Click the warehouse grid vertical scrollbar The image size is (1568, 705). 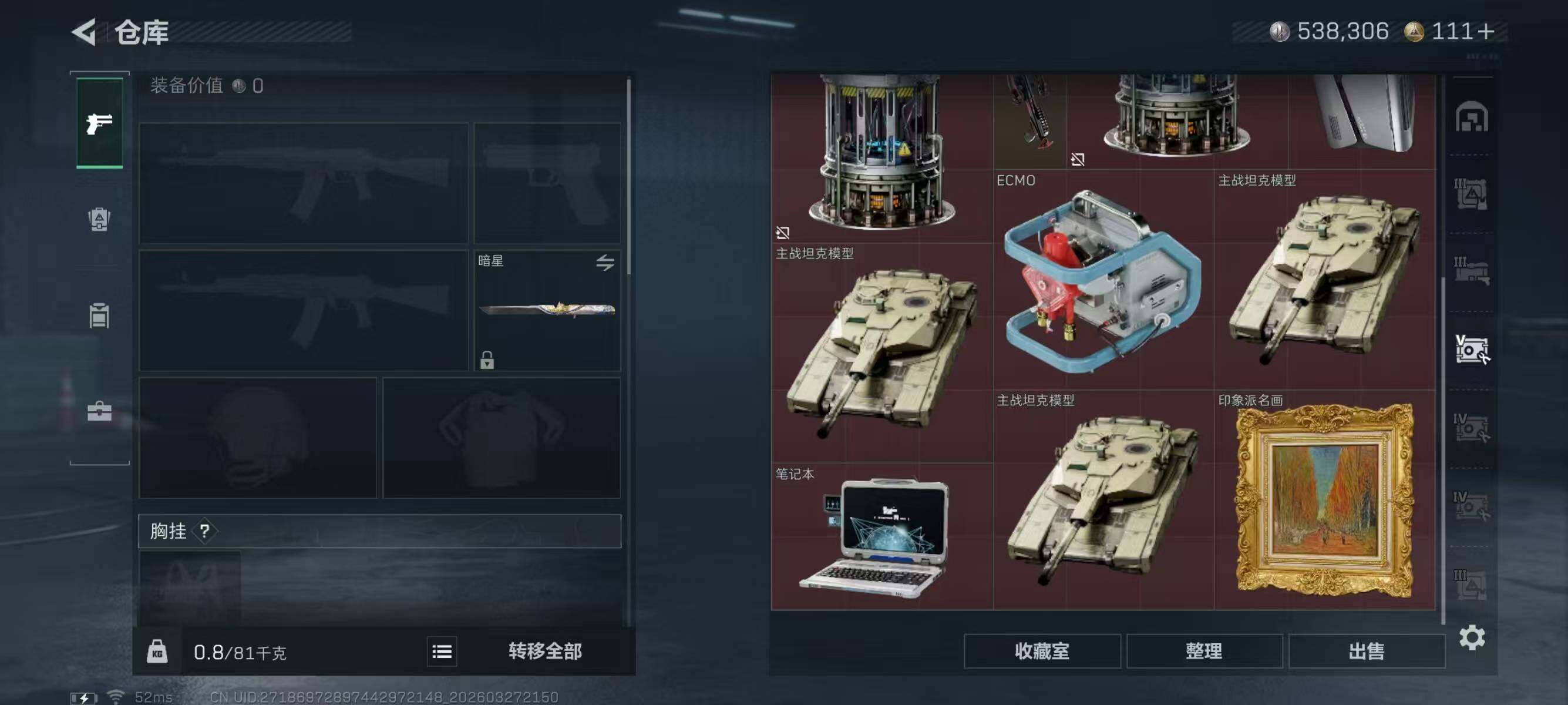click(1443, 451)
